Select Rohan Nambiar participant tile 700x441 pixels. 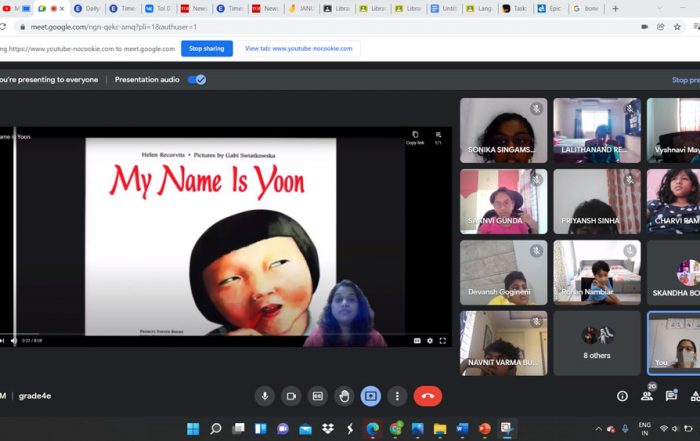tap(597, 272)
